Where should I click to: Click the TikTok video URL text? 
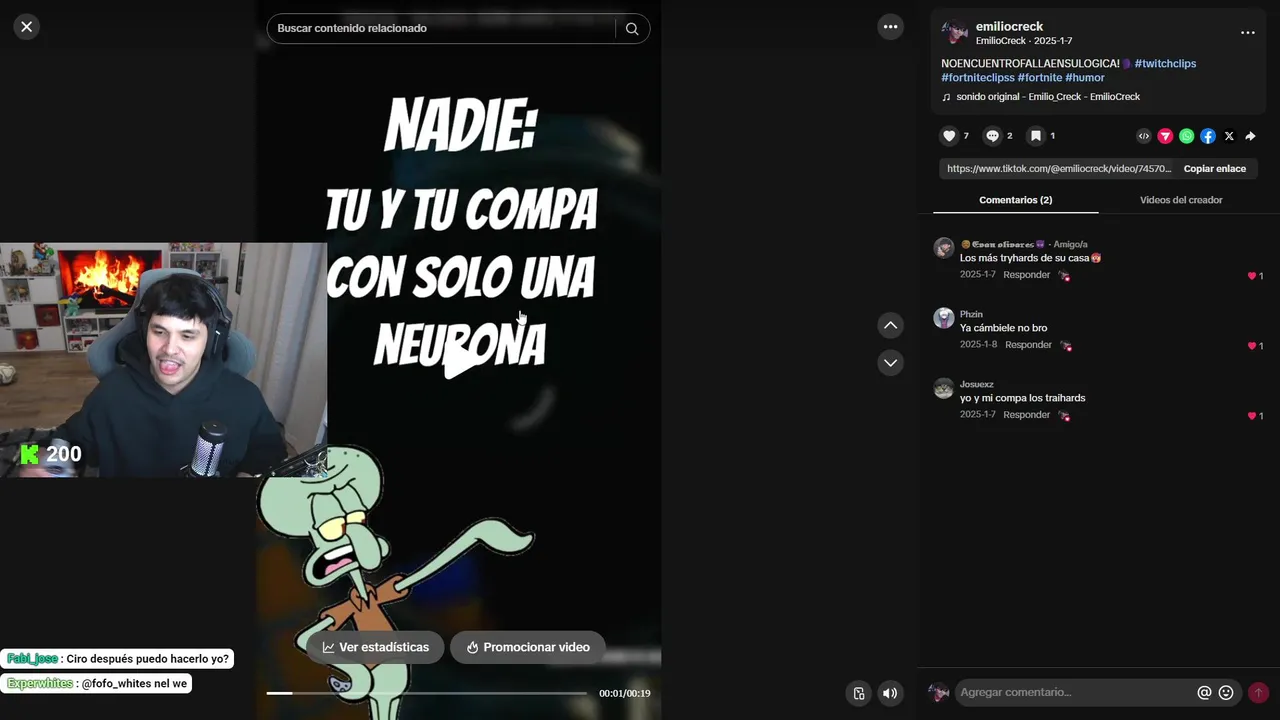[1059, 169]
